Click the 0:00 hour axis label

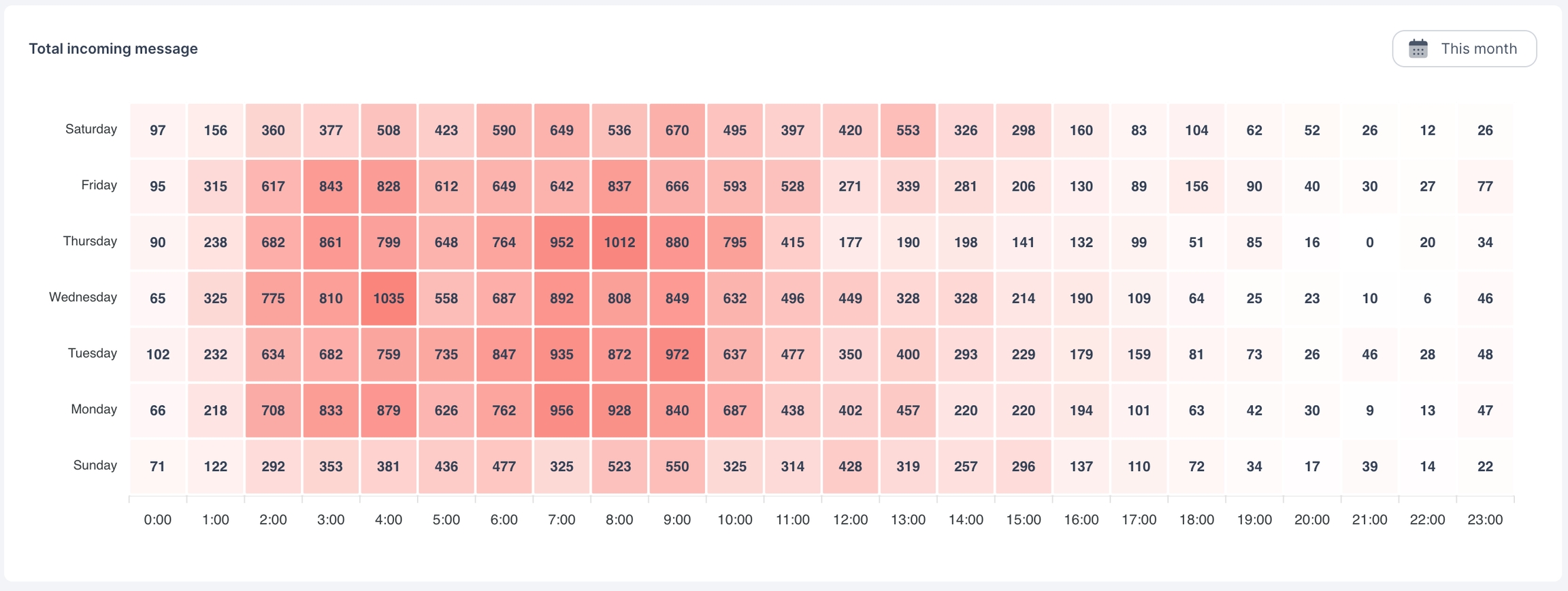(158, 520)
